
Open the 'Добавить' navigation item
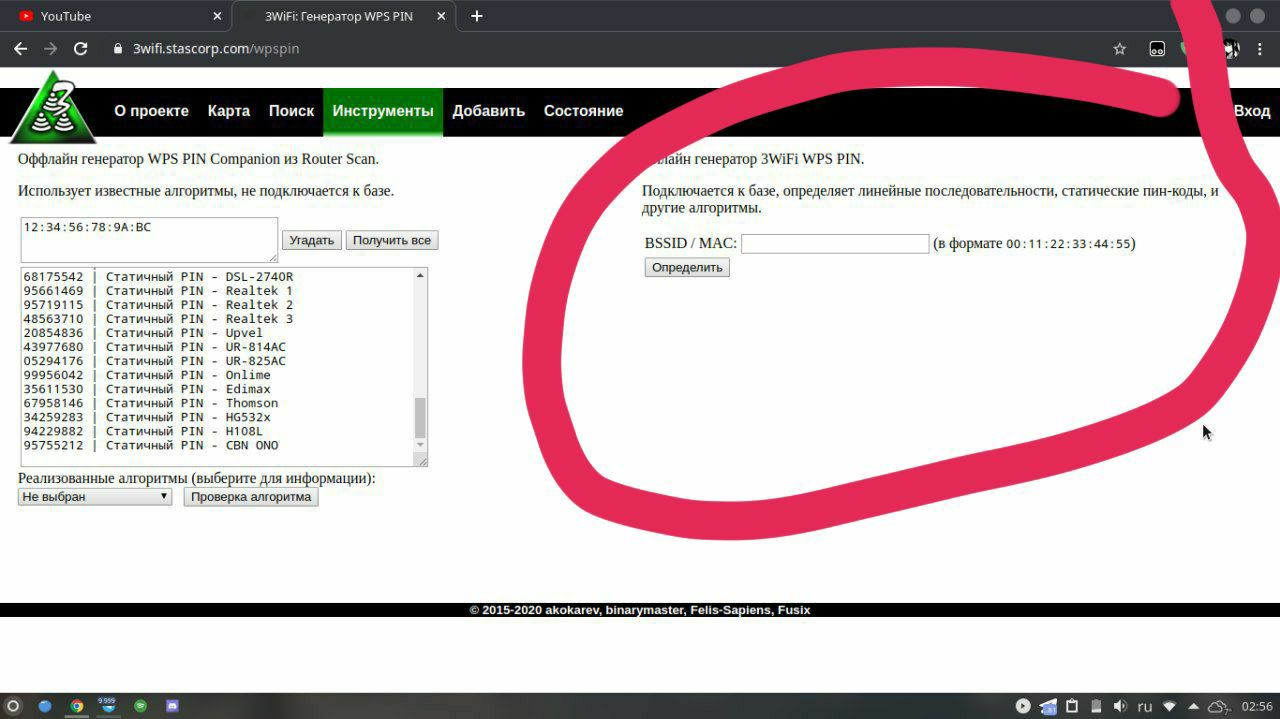tap(488, 111)
